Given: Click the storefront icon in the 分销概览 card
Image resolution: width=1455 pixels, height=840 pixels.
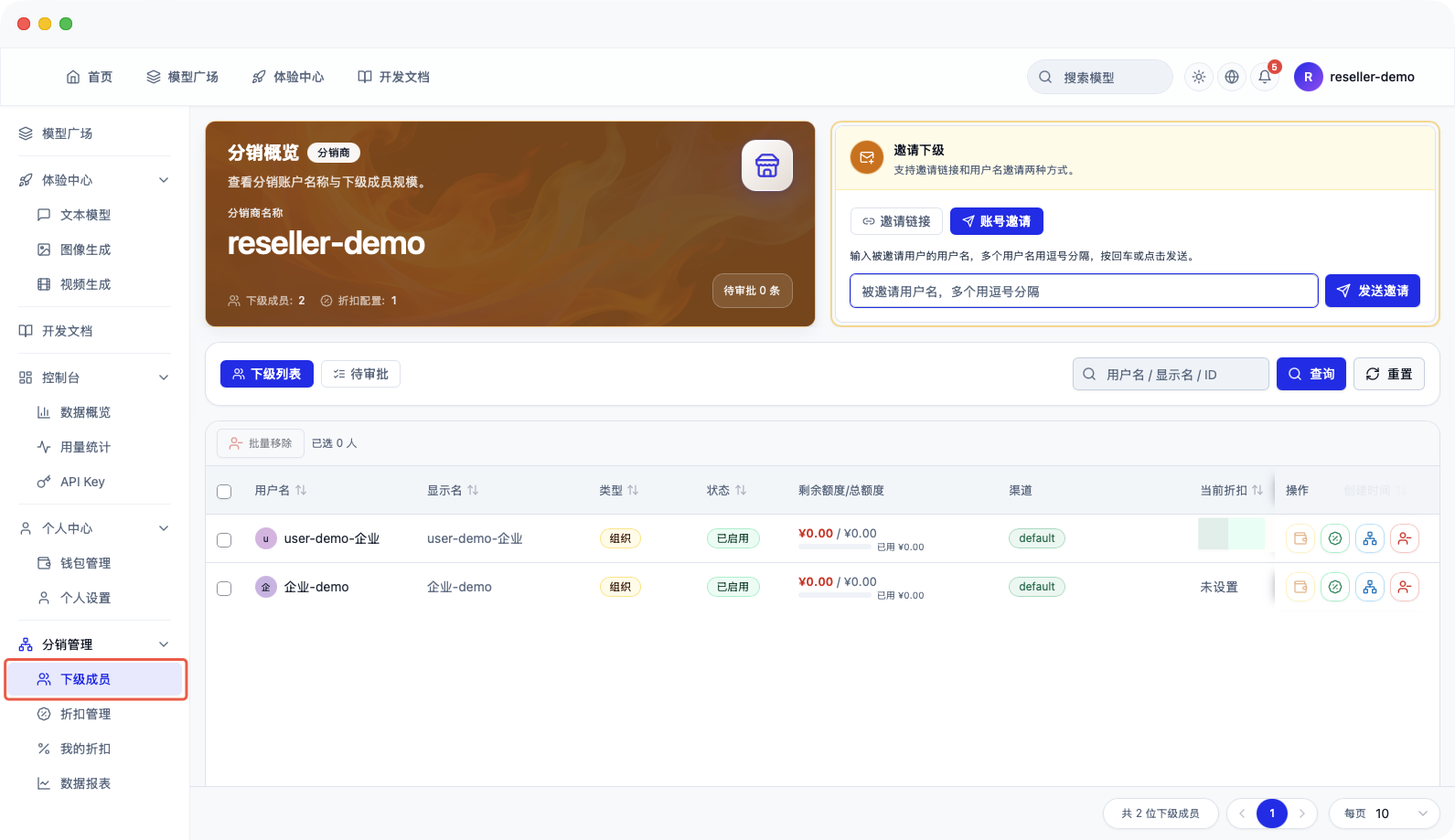Looking at the screenshot, I should pos(766,165).
